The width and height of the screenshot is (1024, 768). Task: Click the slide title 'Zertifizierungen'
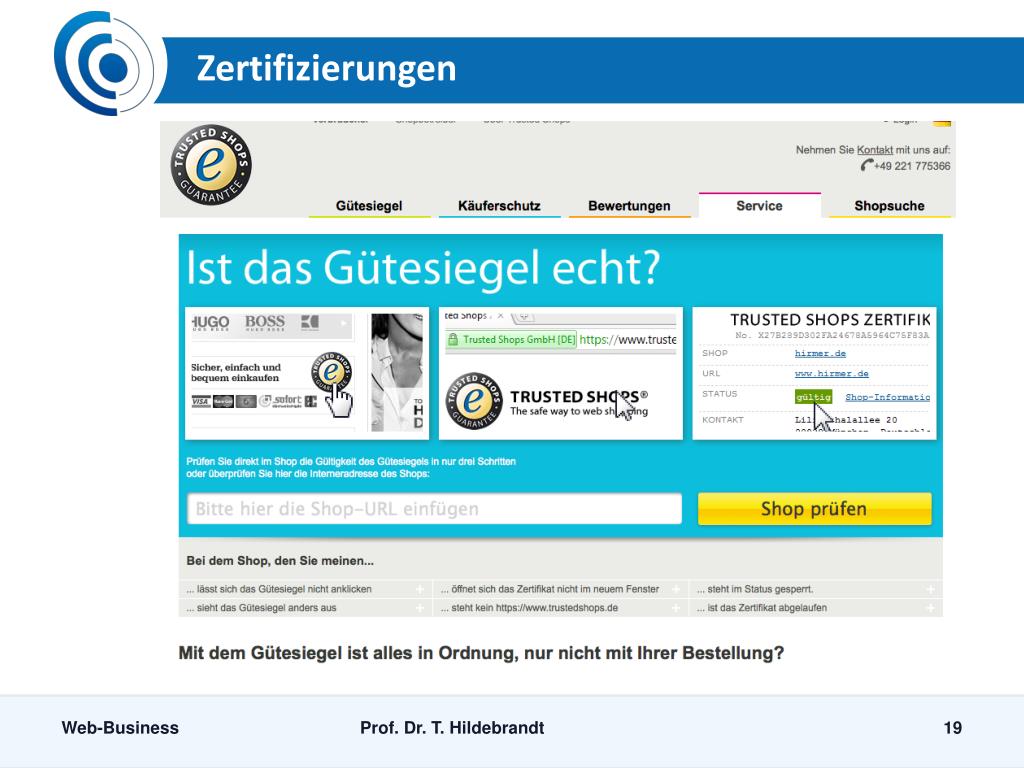pyautogui.click(x=327, y=69)
